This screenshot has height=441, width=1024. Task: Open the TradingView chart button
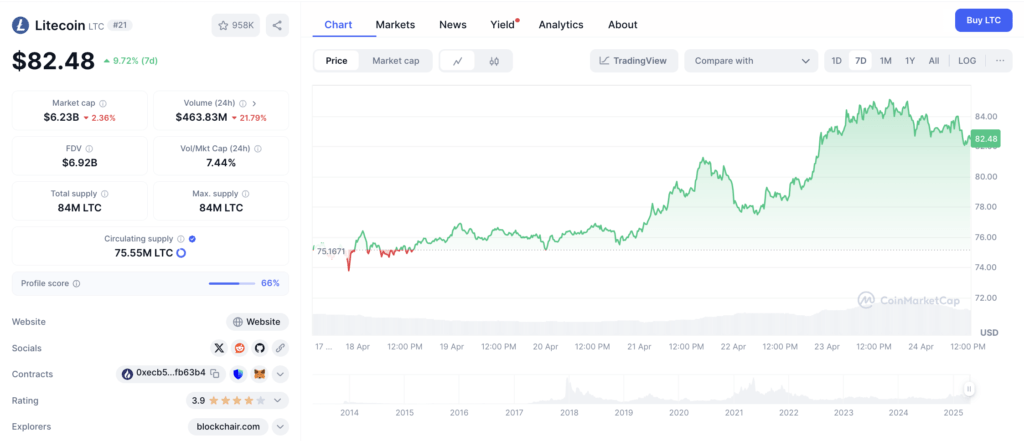[x=633, y=61]
